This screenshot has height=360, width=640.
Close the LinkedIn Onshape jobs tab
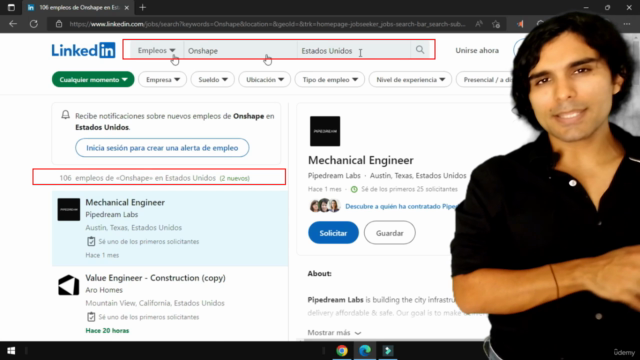coord(127,7)
